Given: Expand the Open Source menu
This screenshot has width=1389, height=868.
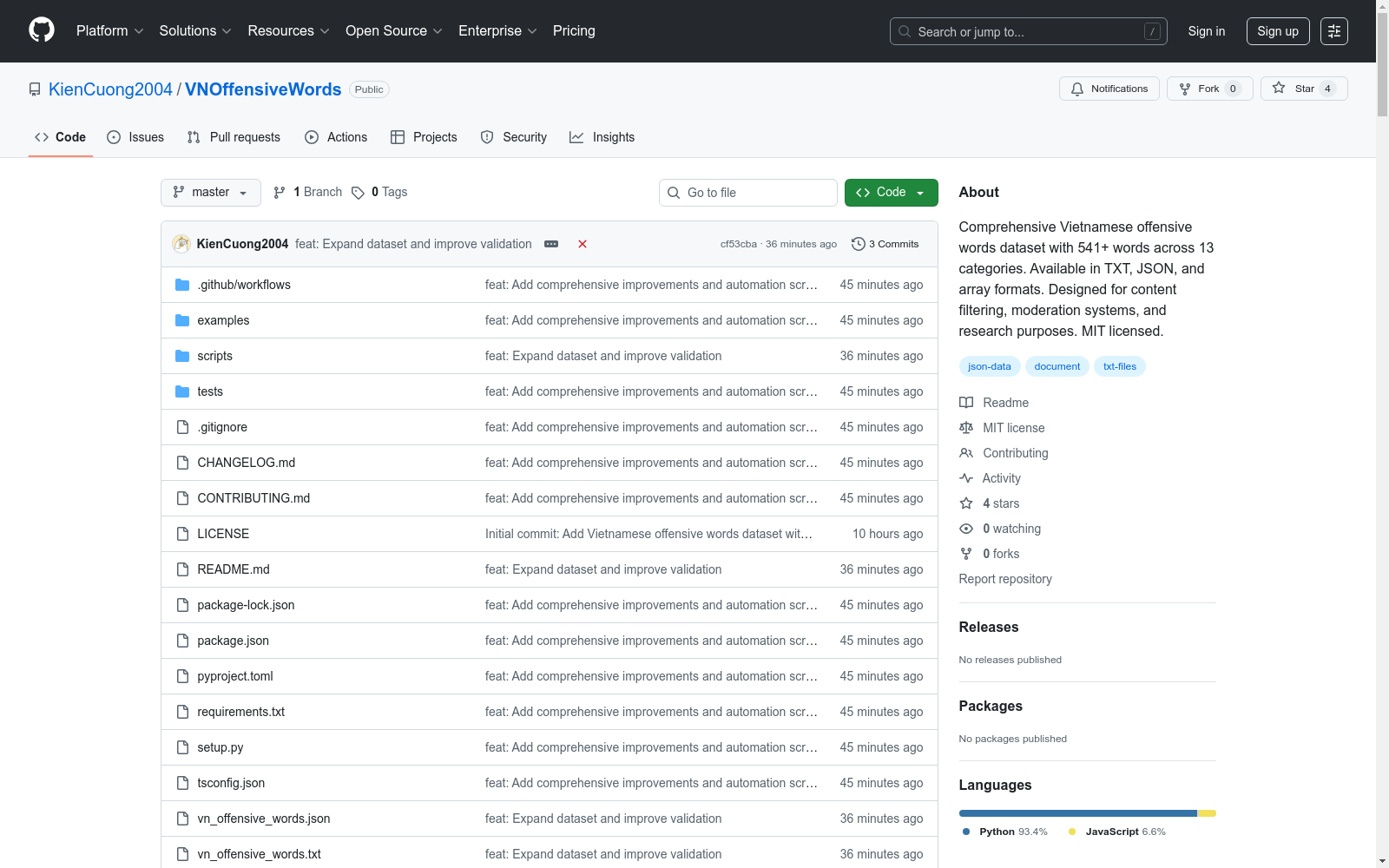Looking at the screenshot, I should click(394, 31).
